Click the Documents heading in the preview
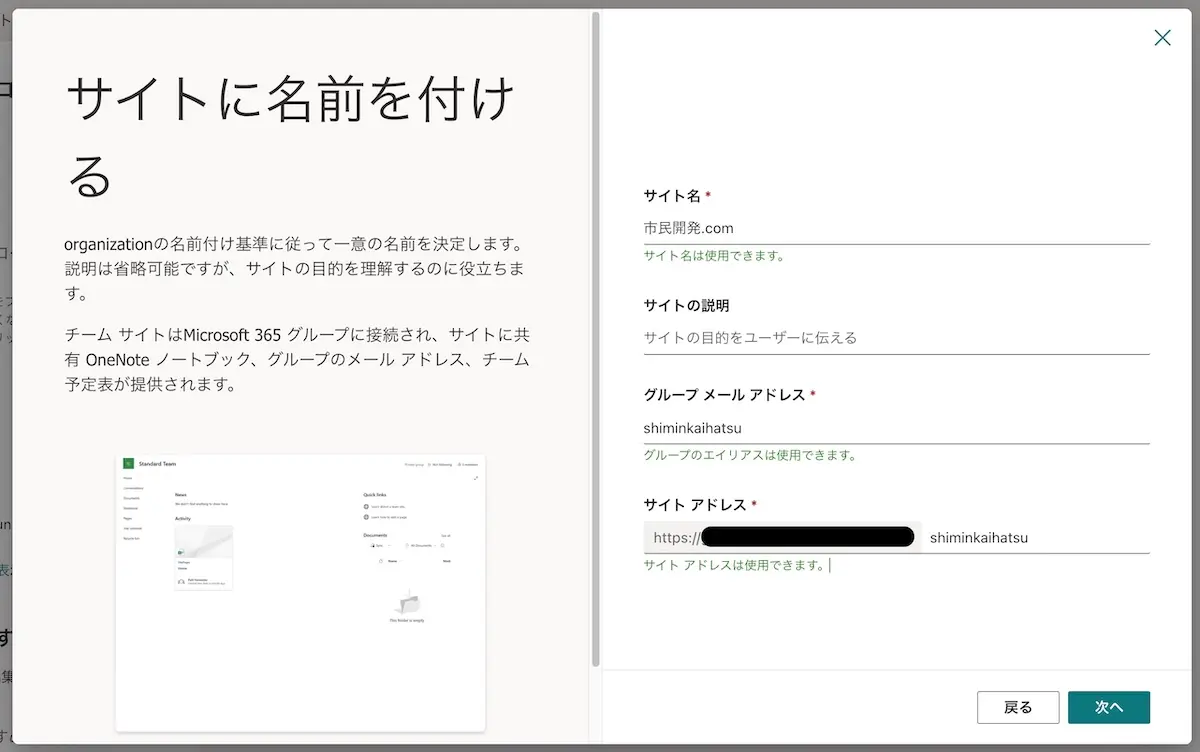 375,536
